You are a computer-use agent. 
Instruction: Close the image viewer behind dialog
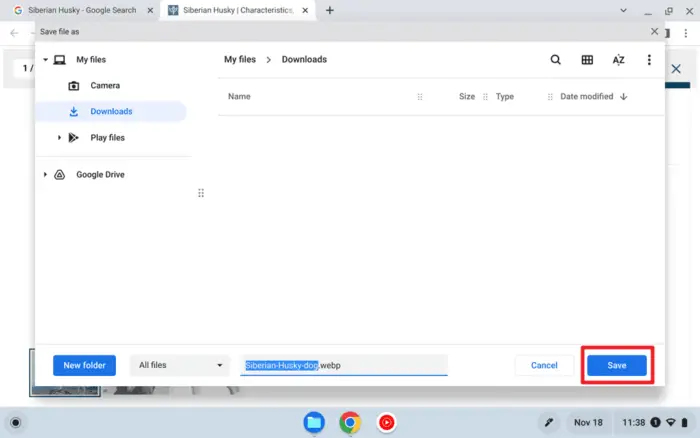click(x=676, y=69)
